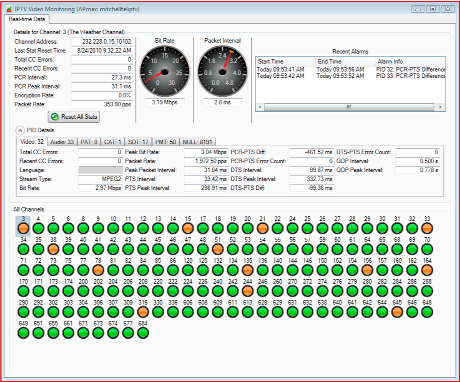Click the PCR-PTS Diff value field
The image size is (460, 382).
(x=312, y=152)
